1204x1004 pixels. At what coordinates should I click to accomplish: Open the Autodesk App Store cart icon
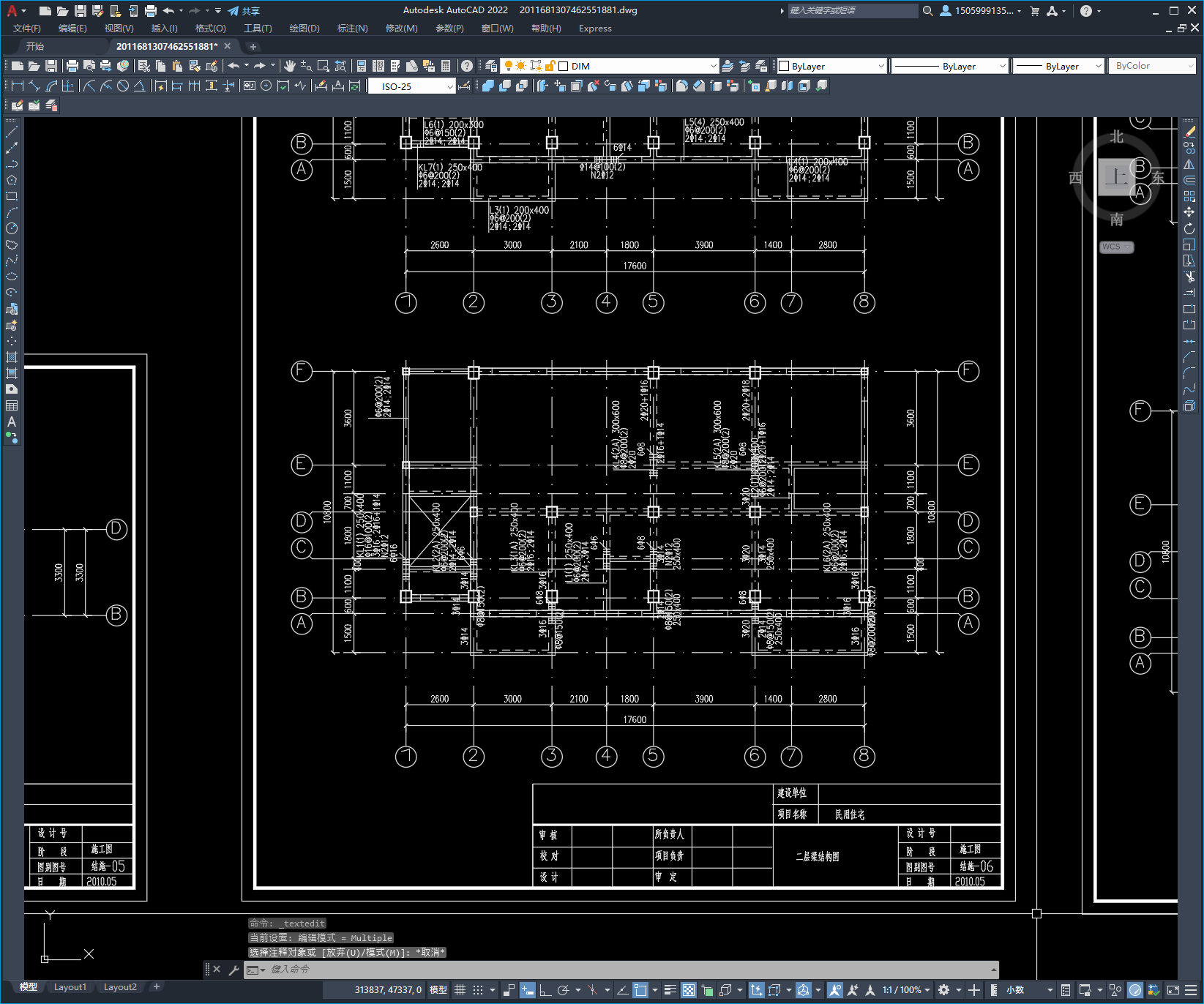[x=1035, y=10]
